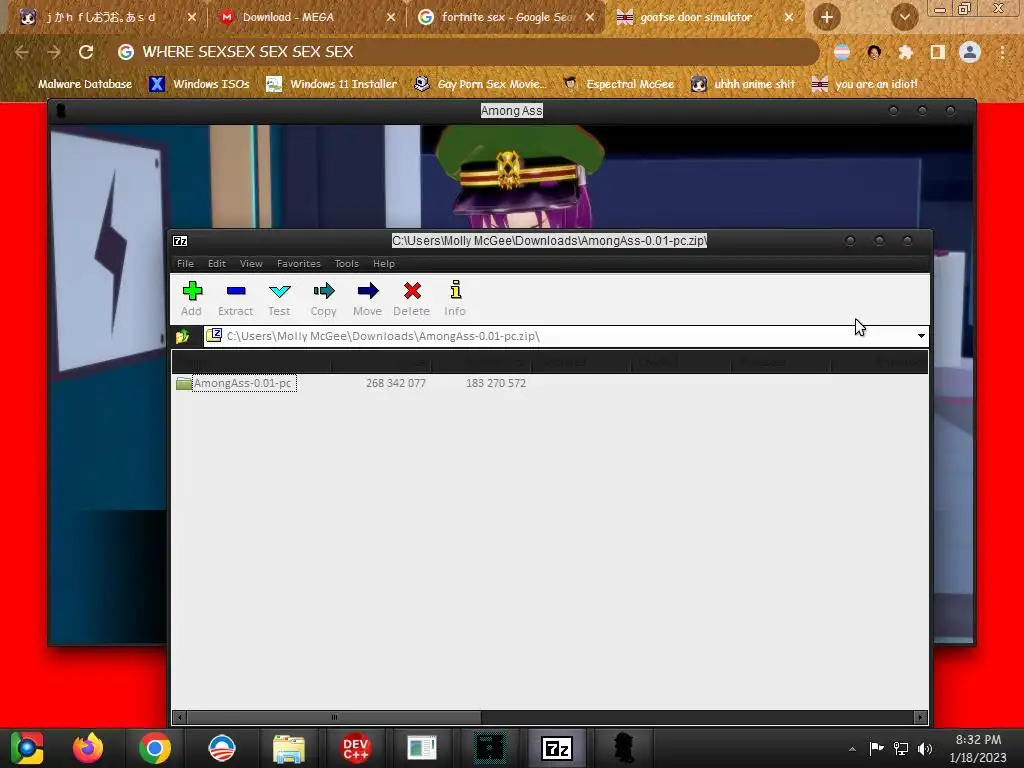Click the horizontal scrollbar thumb in 7-Zip
This screenshot has height=768, width=1024.
tap(334, 717)
